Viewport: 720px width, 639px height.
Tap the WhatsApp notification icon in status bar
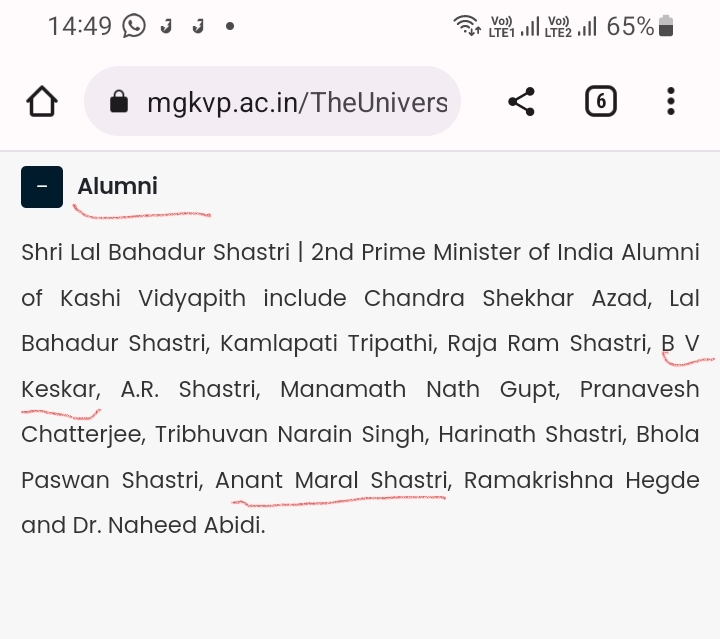coord(134,26)
